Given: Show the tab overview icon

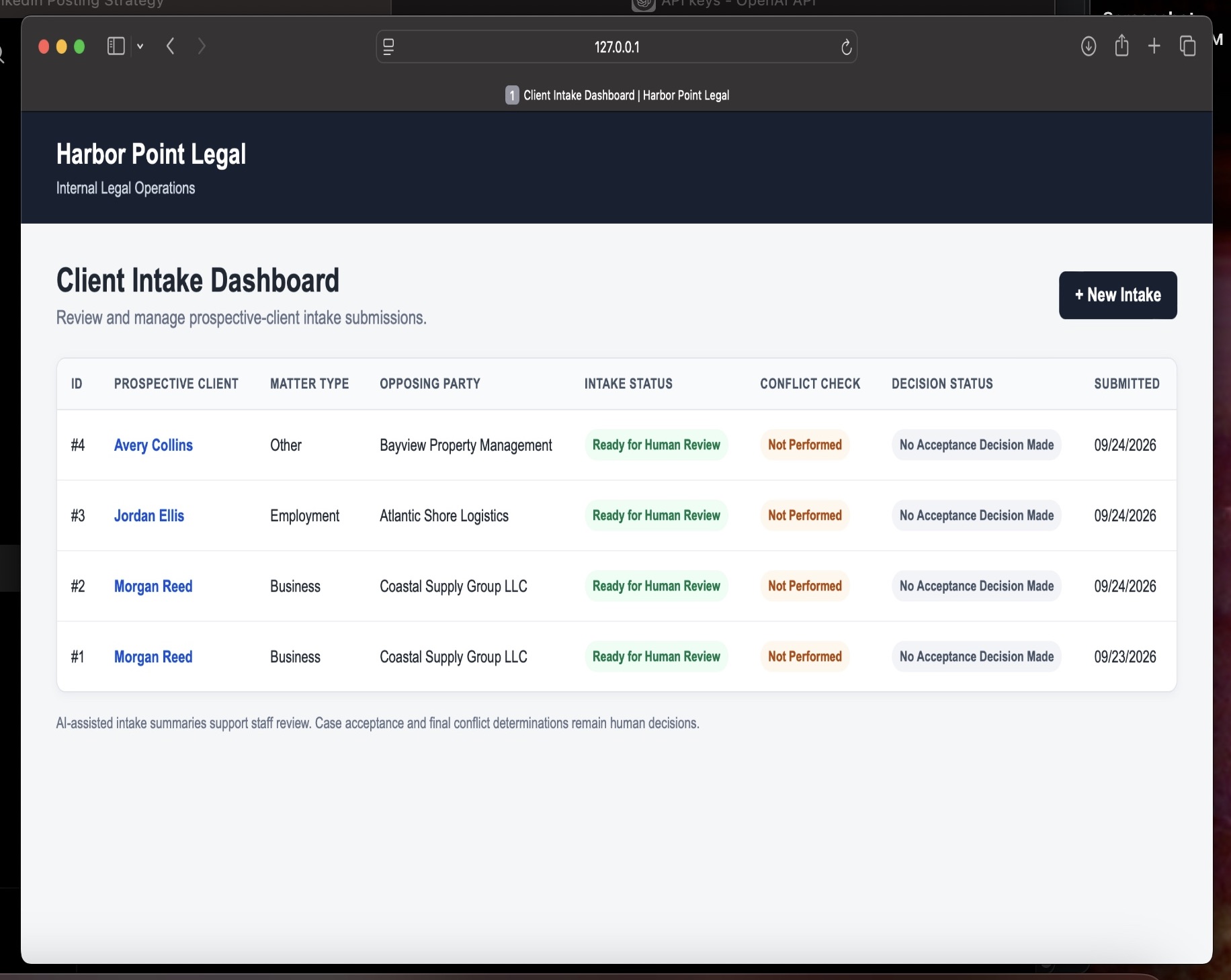Looking at the screenshot, I should (x=1188, y=46).
